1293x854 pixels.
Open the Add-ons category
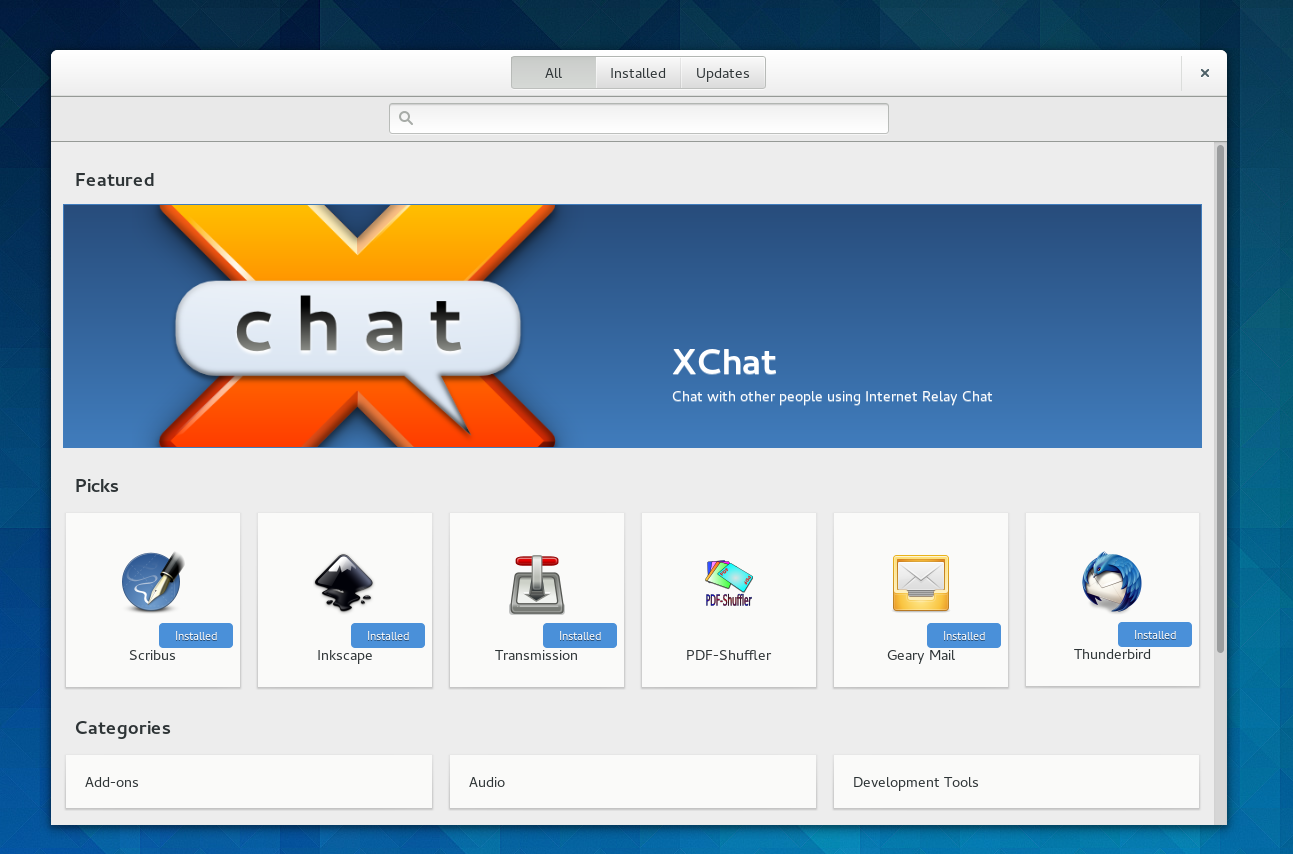pyautogui.click(x=248, y=782)
